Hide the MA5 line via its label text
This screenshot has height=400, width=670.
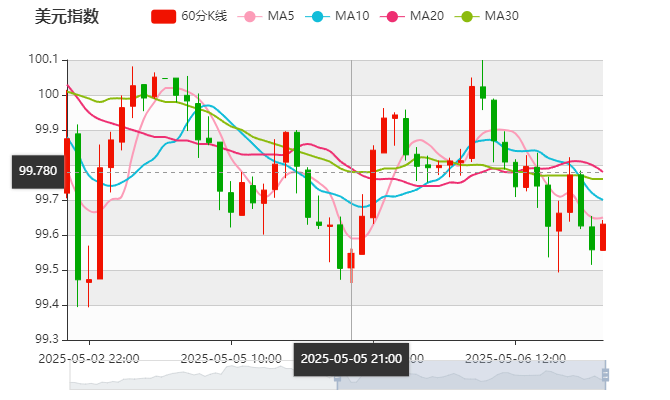(x=281, y=17)
